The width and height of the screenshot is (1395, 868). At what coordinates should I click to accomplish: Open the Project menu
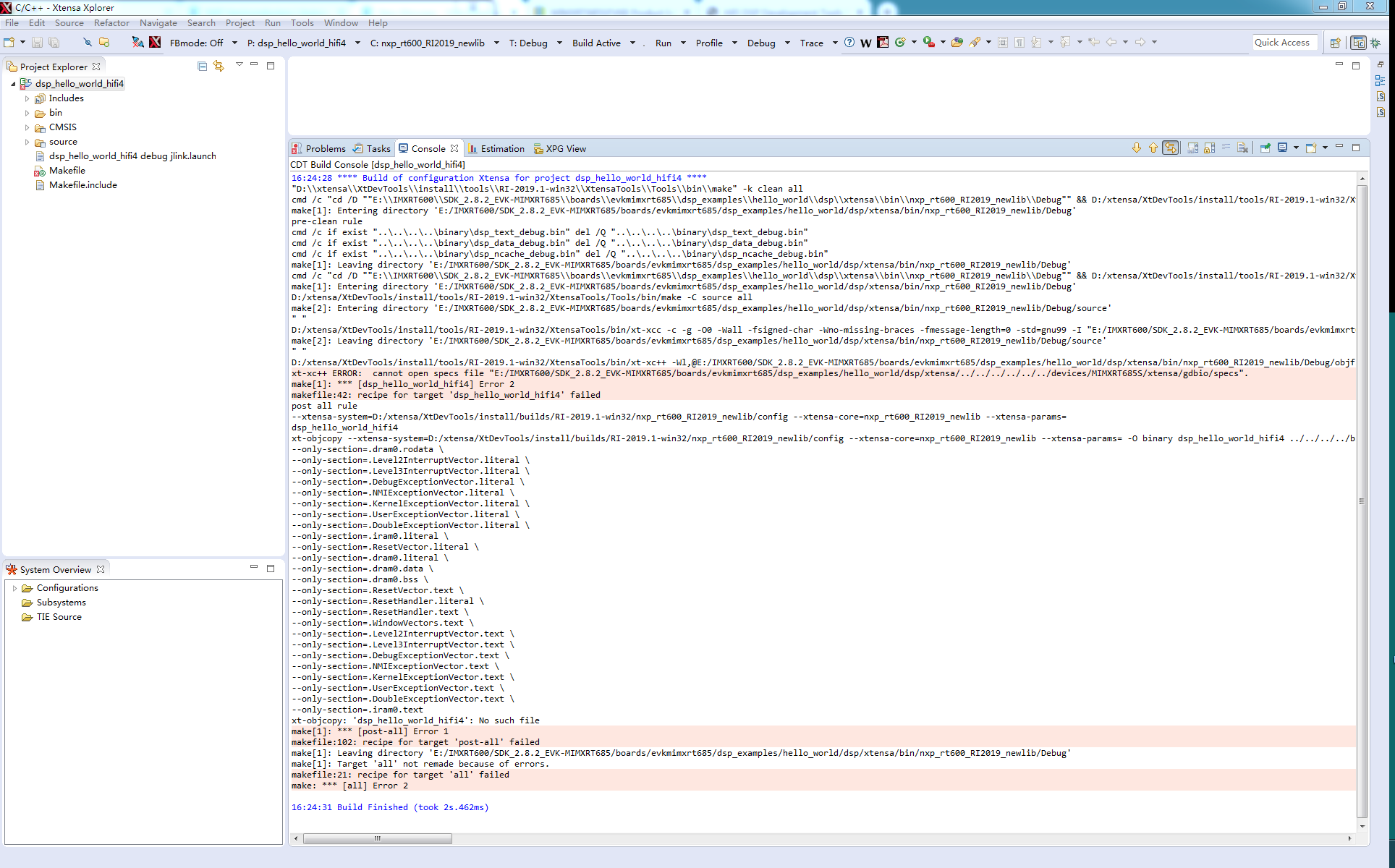coord(239,23)
